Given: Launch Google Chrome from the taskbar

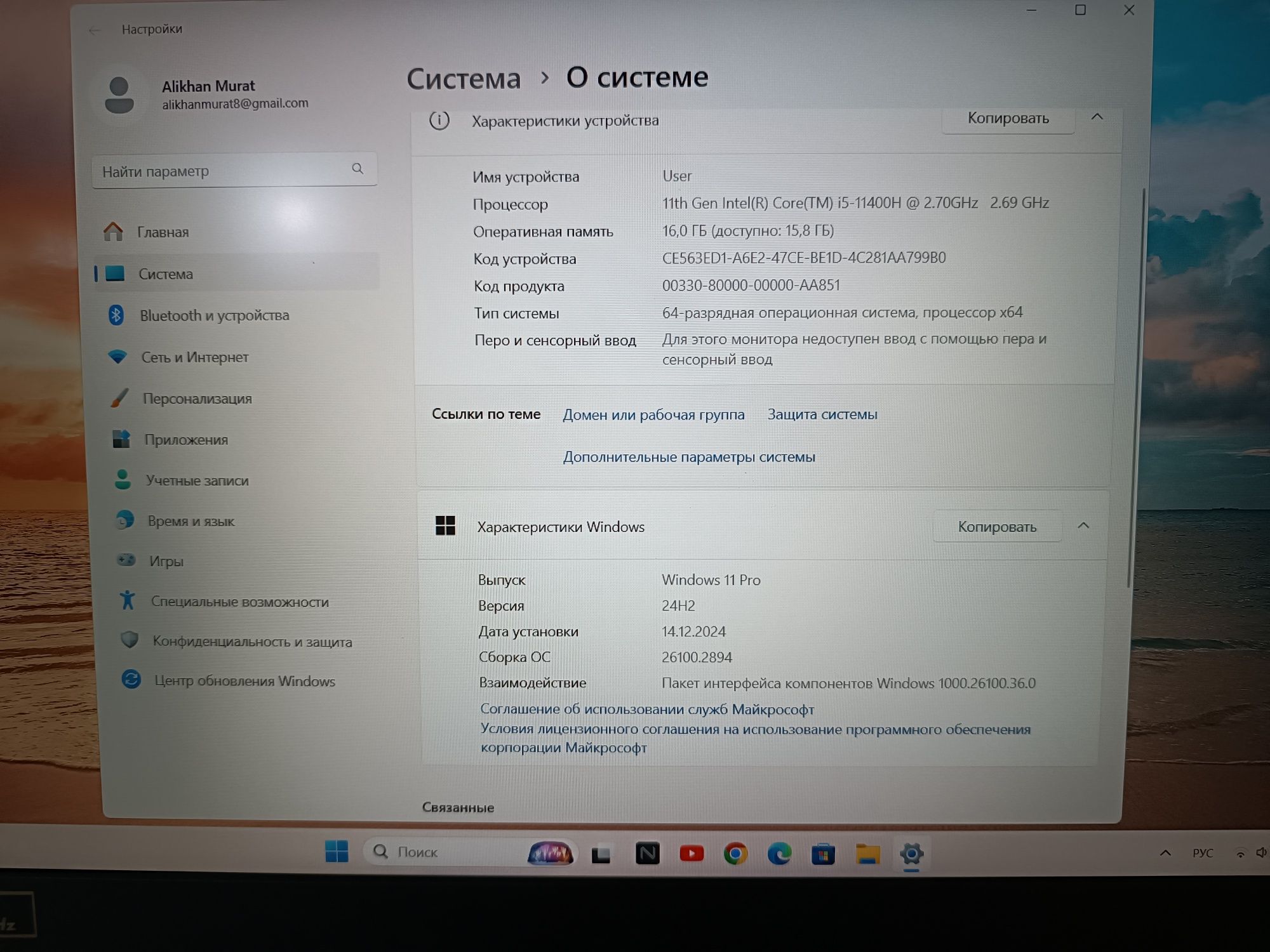Looking at the screenshot, I should click(735, 854).
